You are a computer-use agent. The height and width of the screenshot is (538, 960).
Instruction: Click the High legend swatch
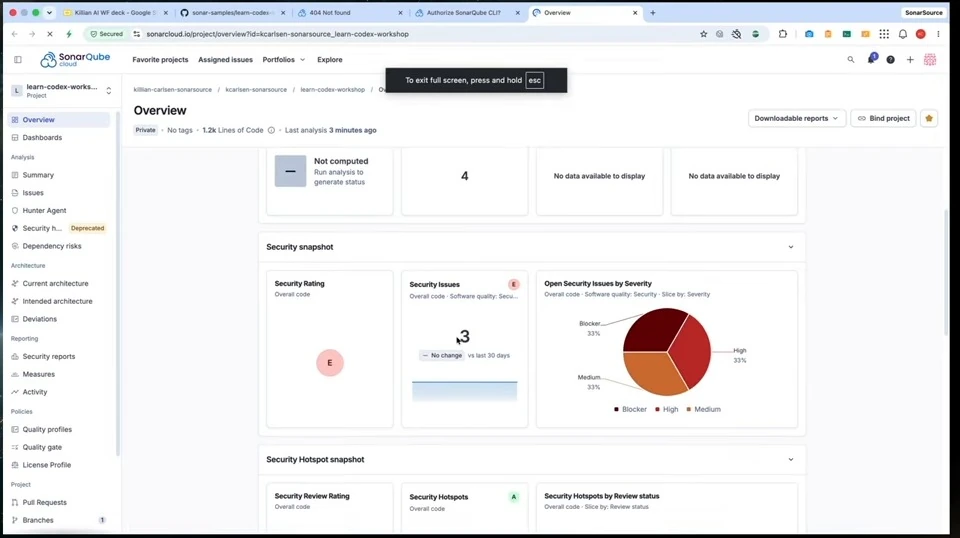pos(658,409)
